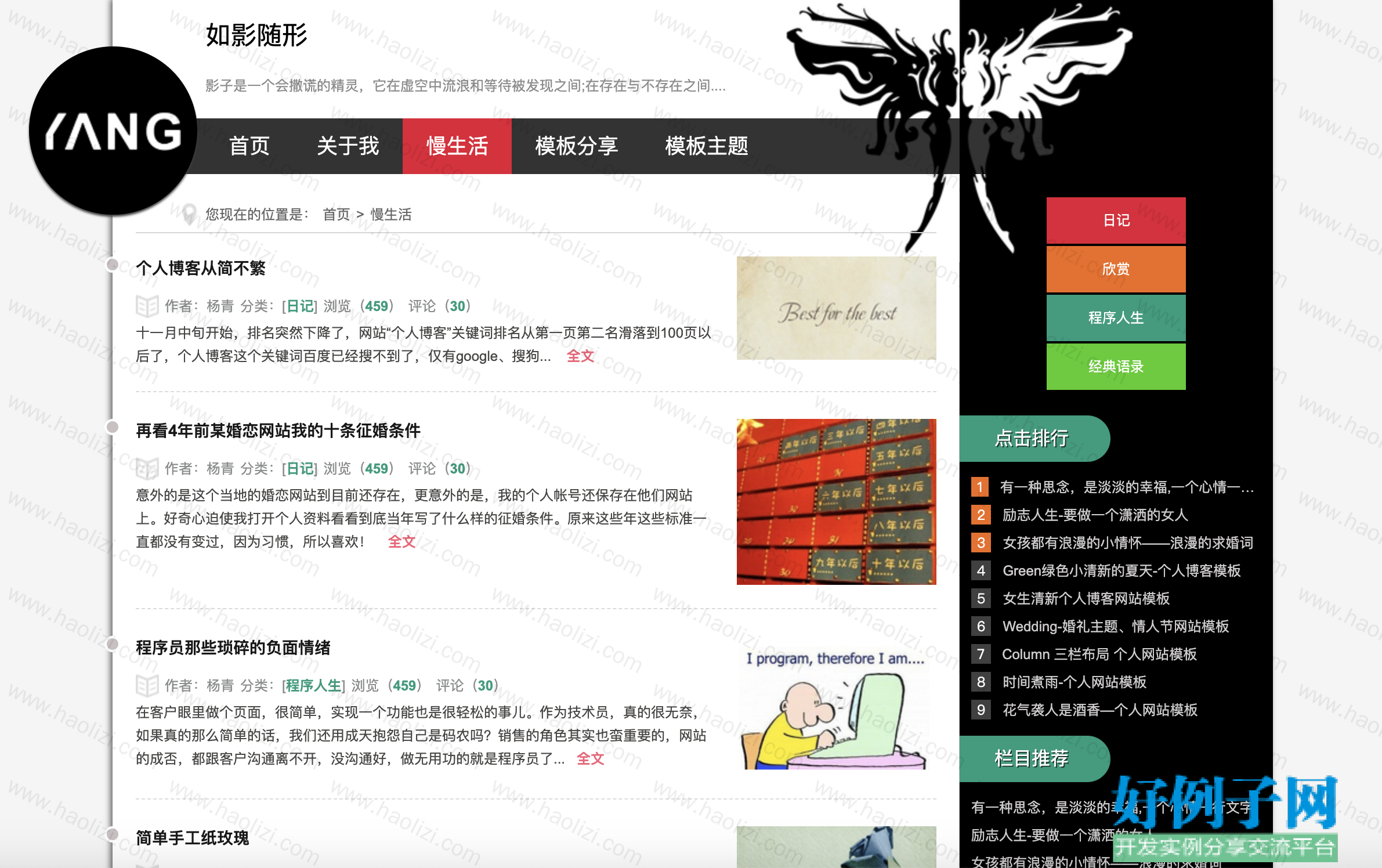
Task: Click the book icon beside 个人博客从简不繁 meta
Action: (x=147, y=306)
